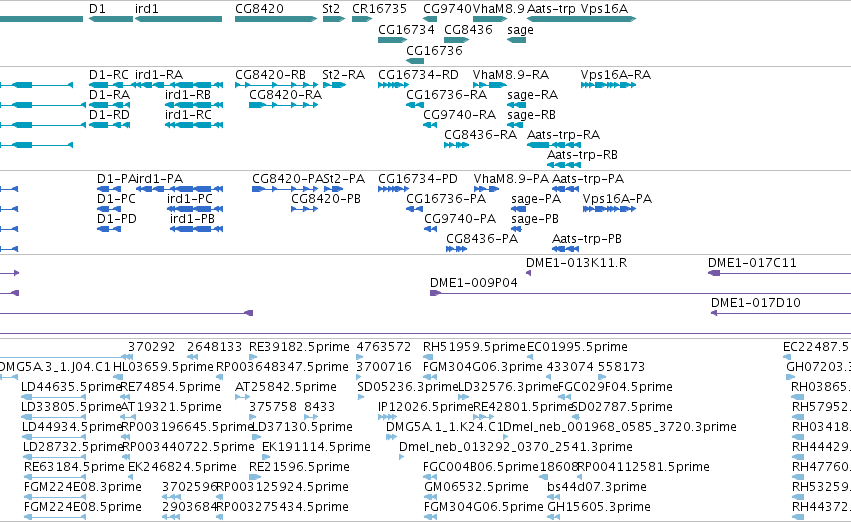Select protein CG8436-PA
Viewport: 851px width, 522px height.
(482, 239)
